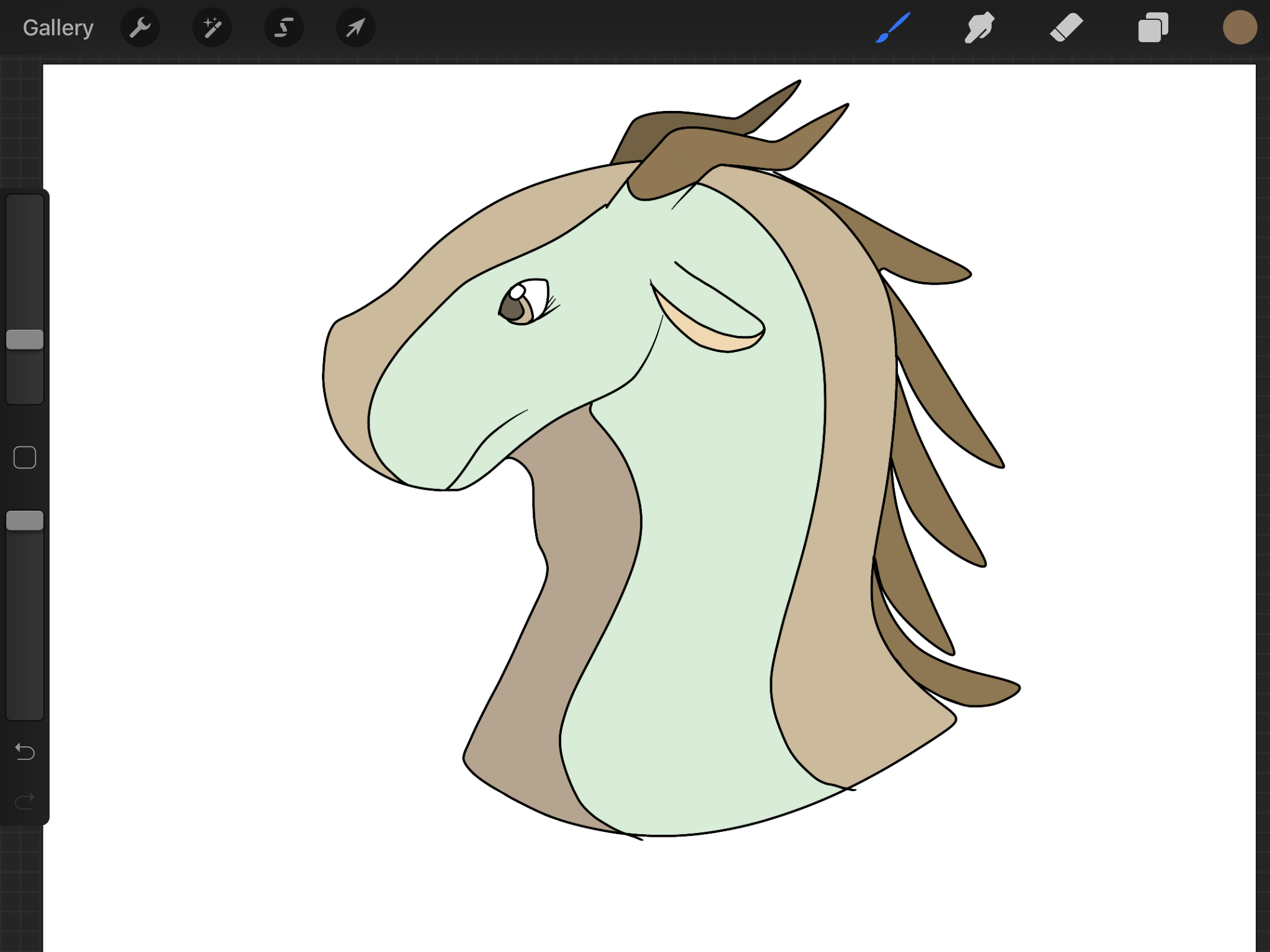This screenshot has width=1270, height=952.
Task: Open the brown active color swatch
Action: click(1239, 28)
